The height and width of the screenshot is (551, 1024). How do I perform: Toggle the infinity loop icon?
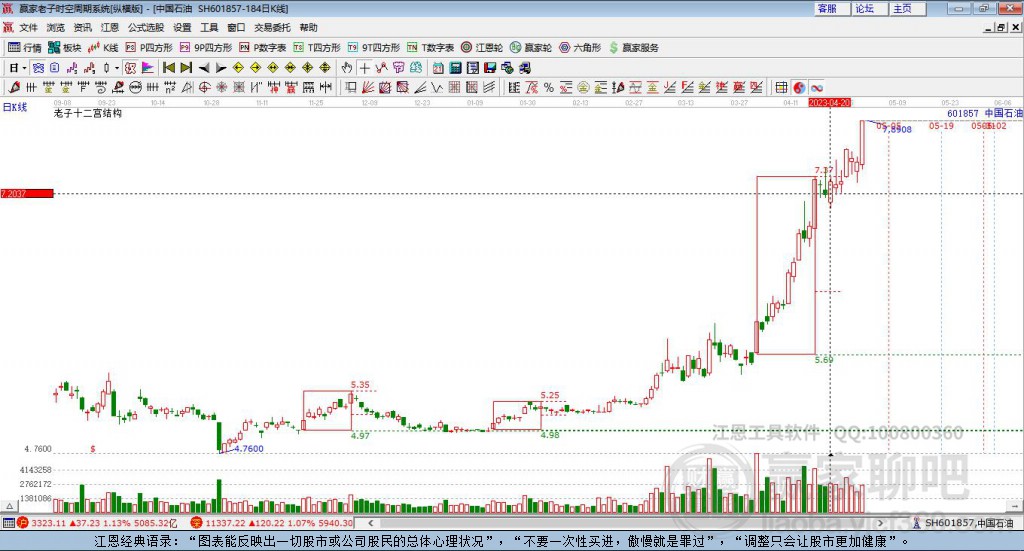[817, 87]
